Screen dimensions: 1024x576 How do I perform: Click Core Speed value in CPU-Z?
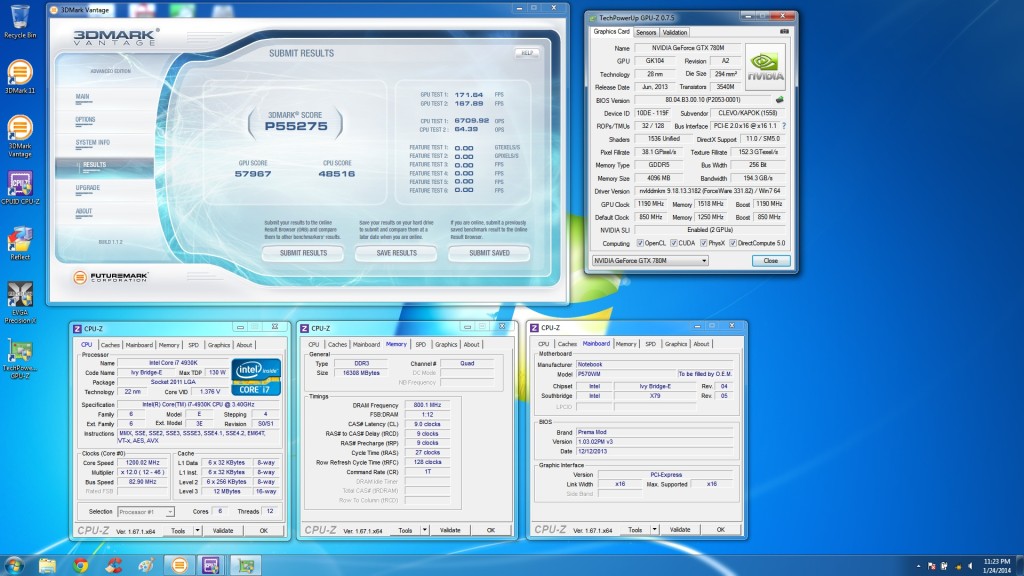pos(142,462)
